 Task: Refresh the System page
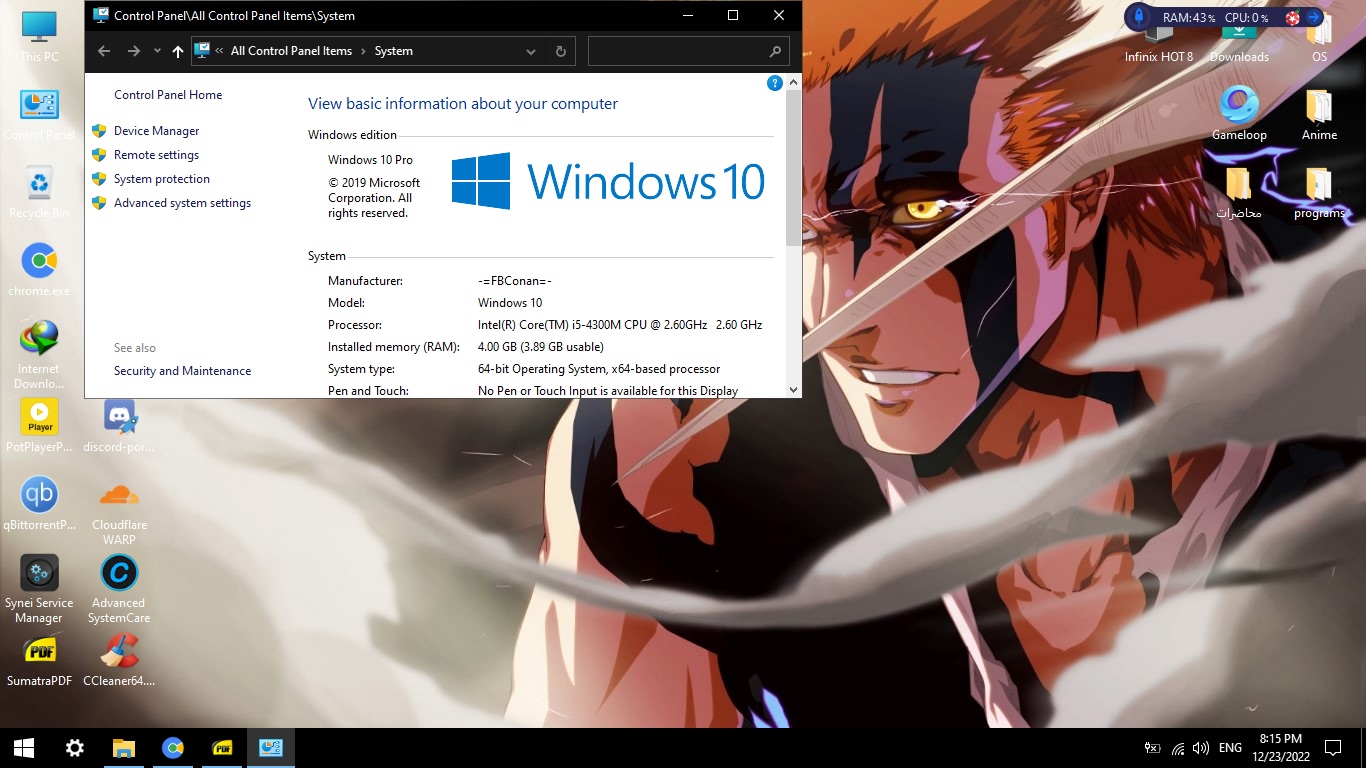click(561, 51)
